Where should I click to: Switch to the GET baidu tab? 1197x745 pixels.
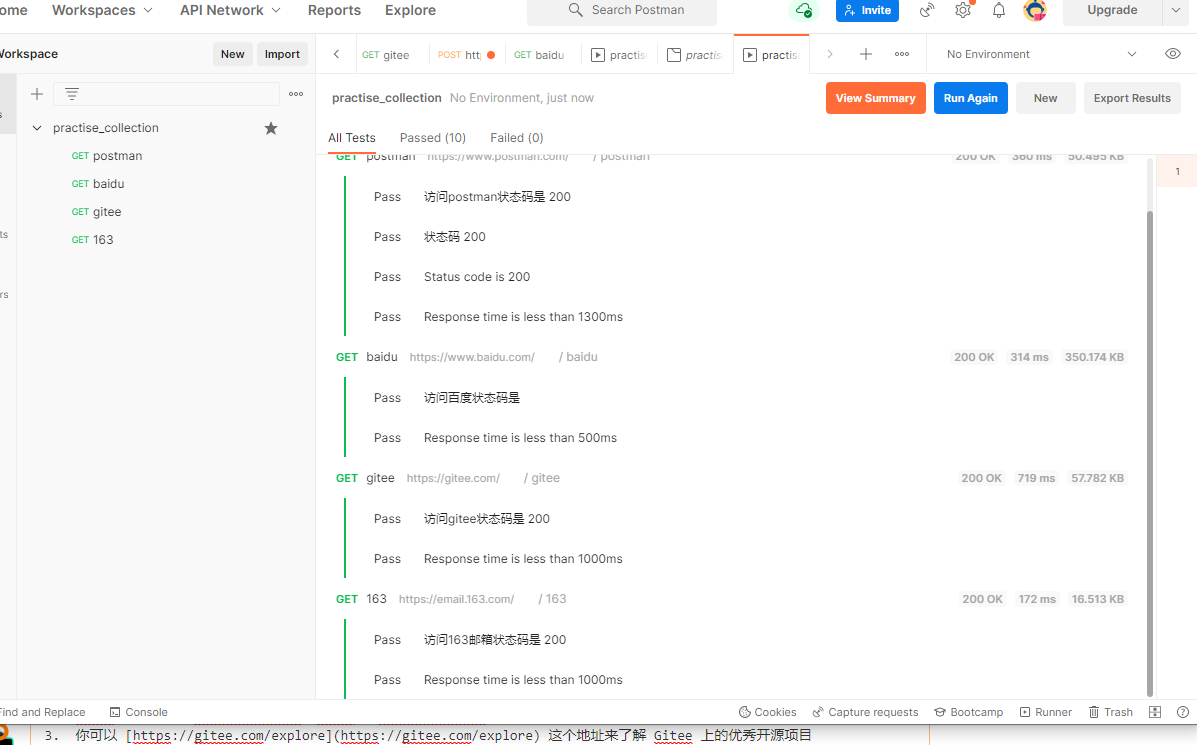click(x=539, y=55)
